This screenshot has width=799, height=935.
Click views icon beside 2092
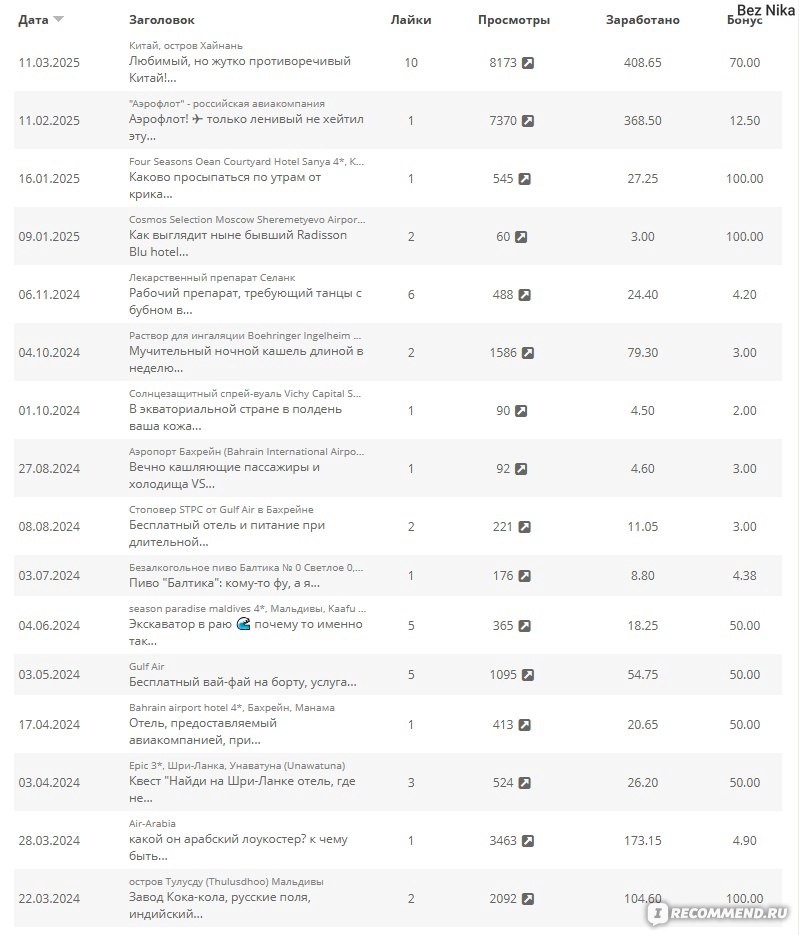[528, 898]
